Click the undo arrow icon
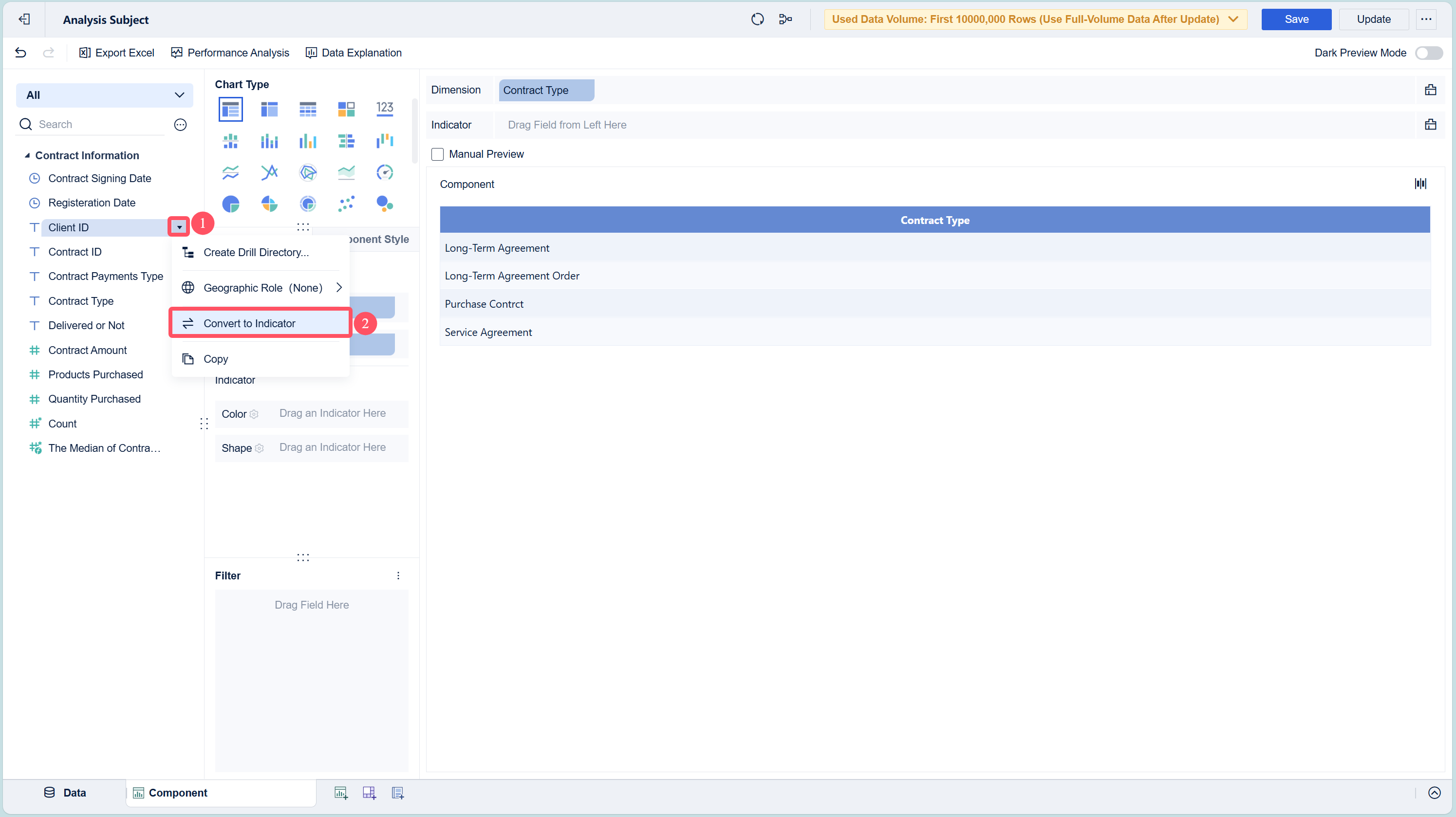This screenshot has width=1456, height=817. coord(20,53)
